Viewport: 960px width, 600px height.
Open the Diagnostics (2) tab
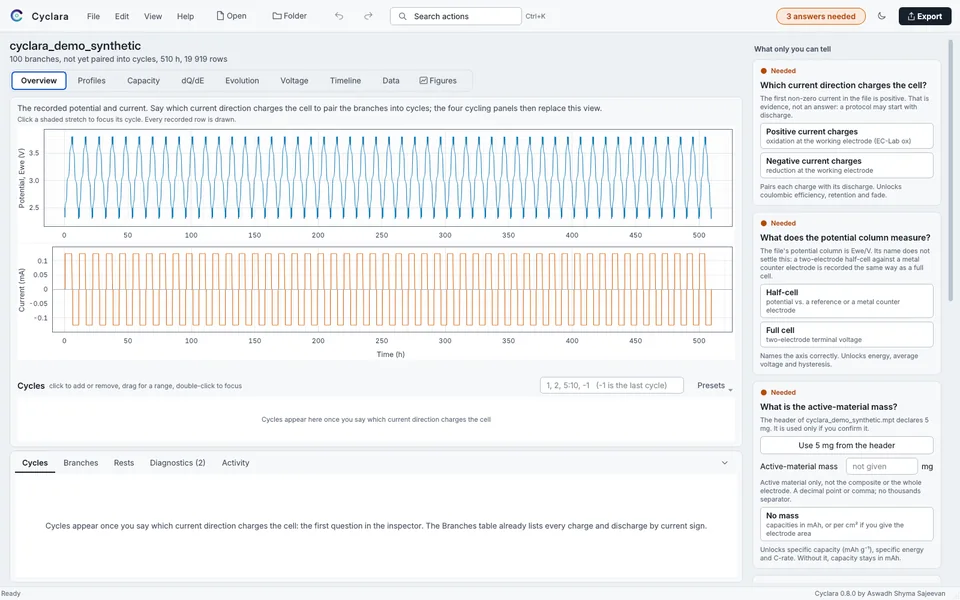pyautogui.click(x=178, y=463)
